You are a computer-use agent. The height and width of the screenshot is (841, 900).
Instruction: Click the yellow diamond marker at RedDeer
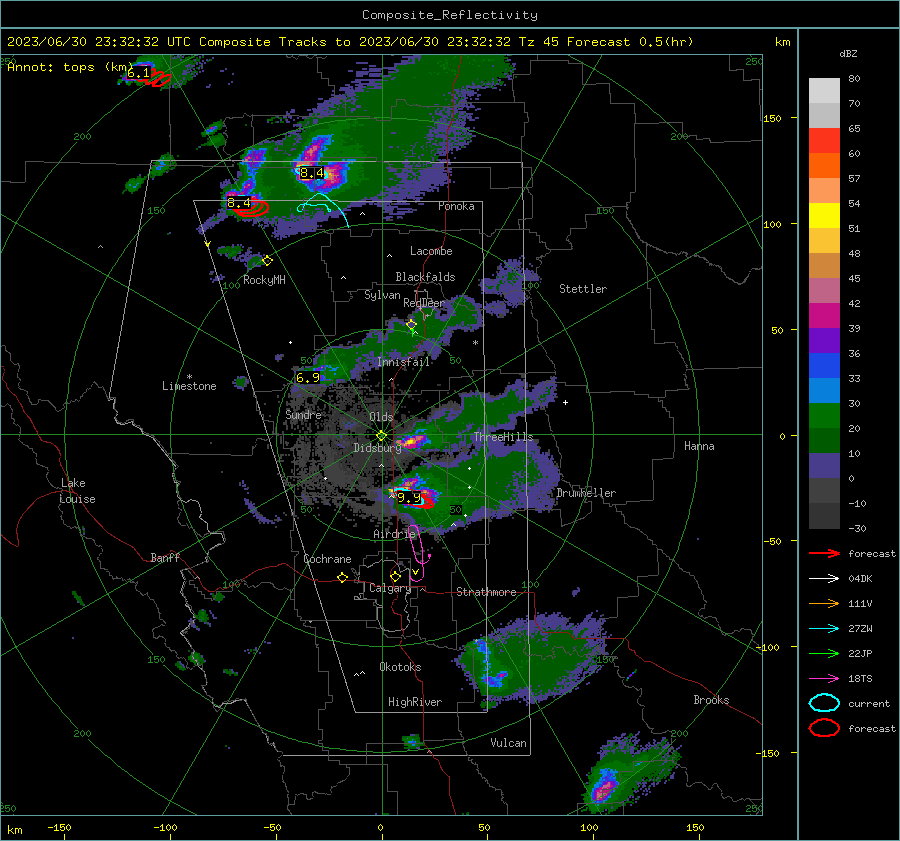coord(411,325)
